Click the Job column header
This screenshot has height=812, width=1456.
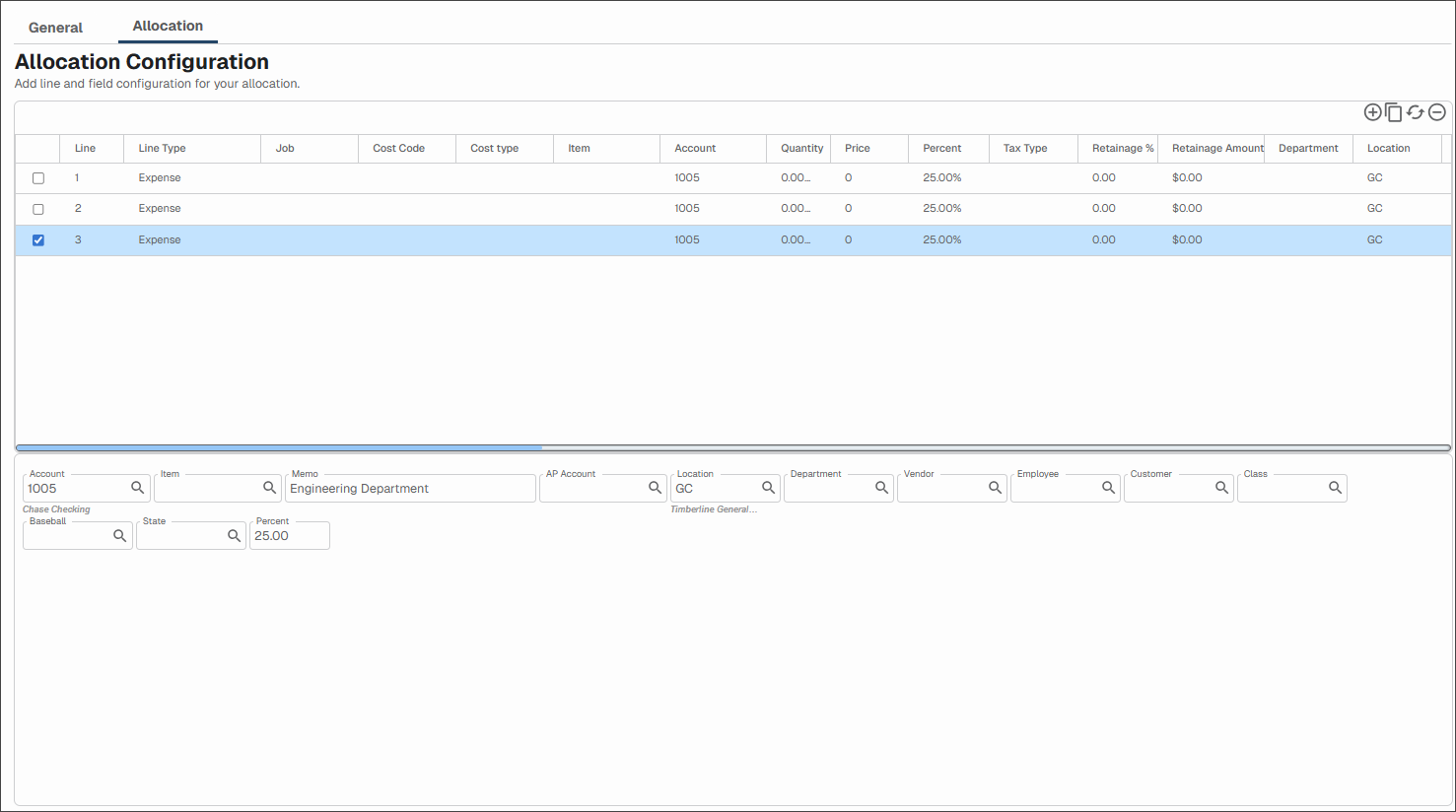point(310,148)
